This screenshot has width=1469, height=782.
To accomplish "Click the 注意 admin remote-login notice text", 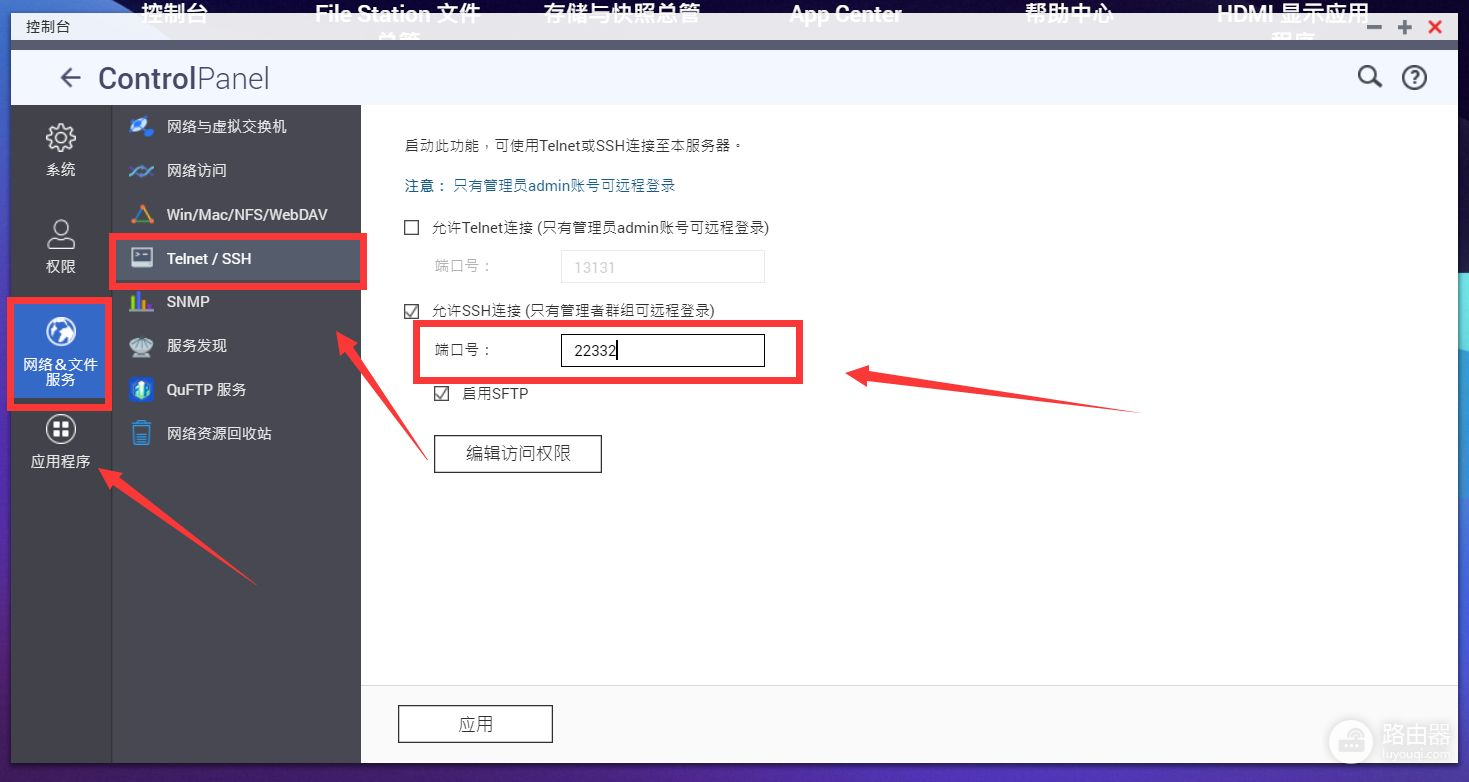I will tap(540, 186).
